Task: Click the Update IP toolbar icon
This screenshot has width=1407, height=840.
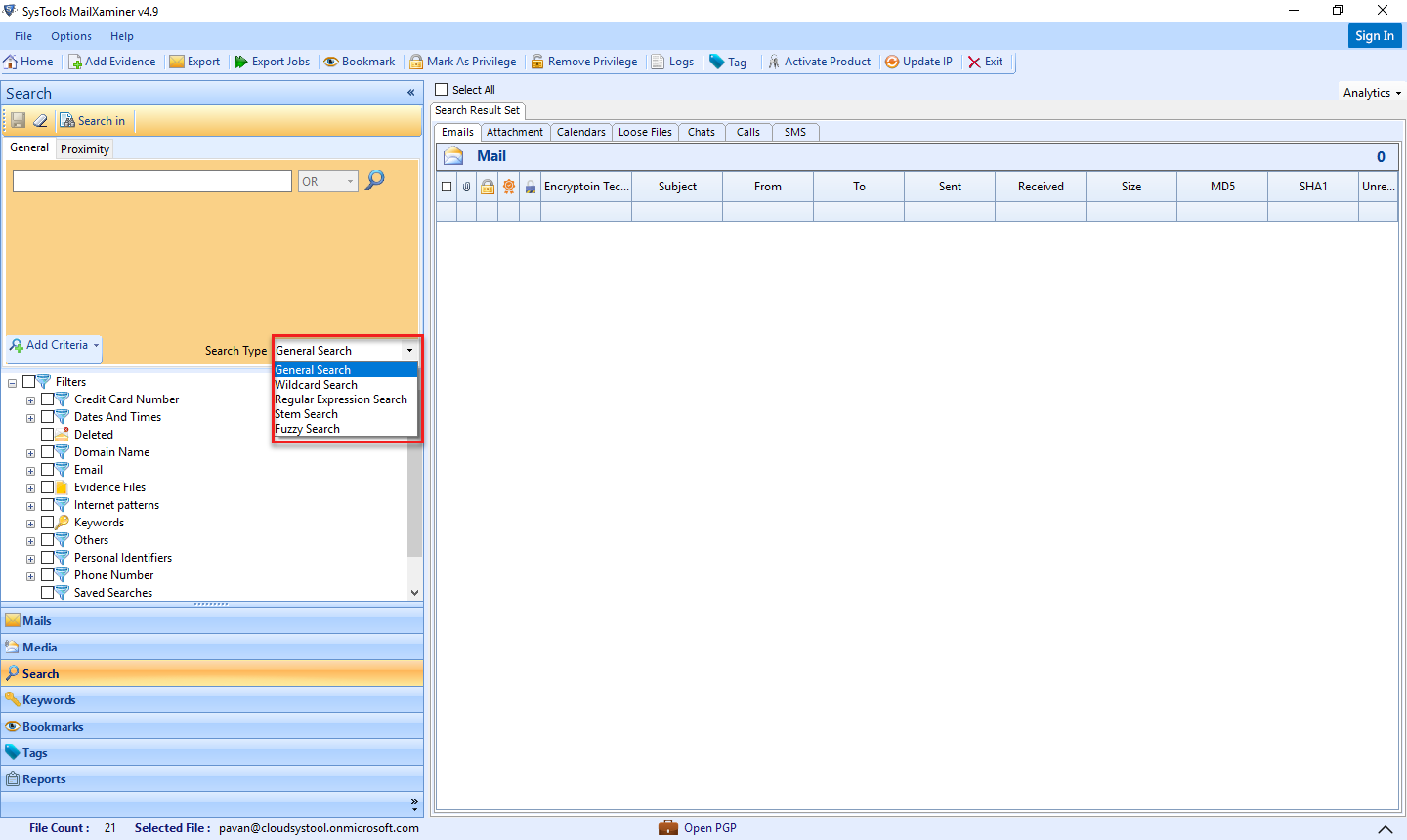Action: coord(917,61)
